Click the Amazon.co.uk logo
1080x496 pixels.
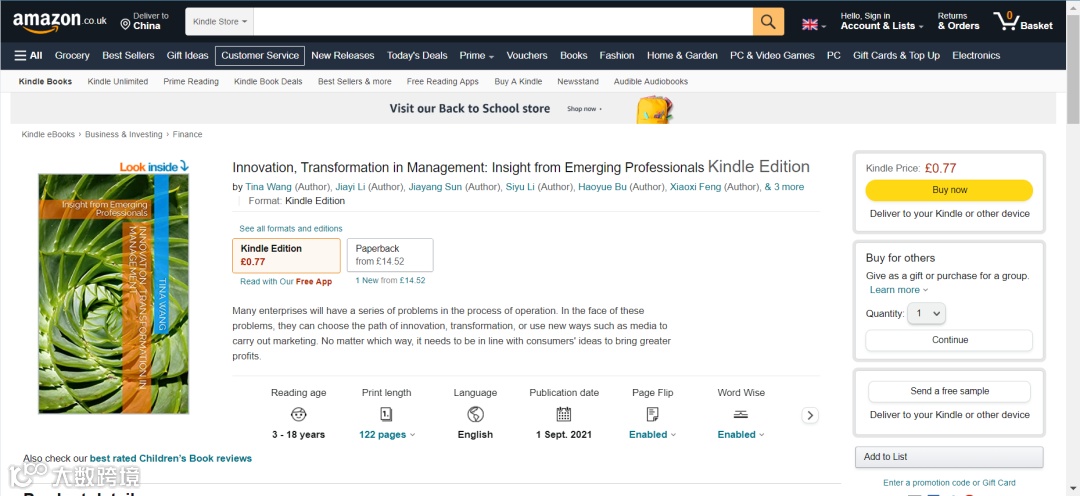click(59, 21)
